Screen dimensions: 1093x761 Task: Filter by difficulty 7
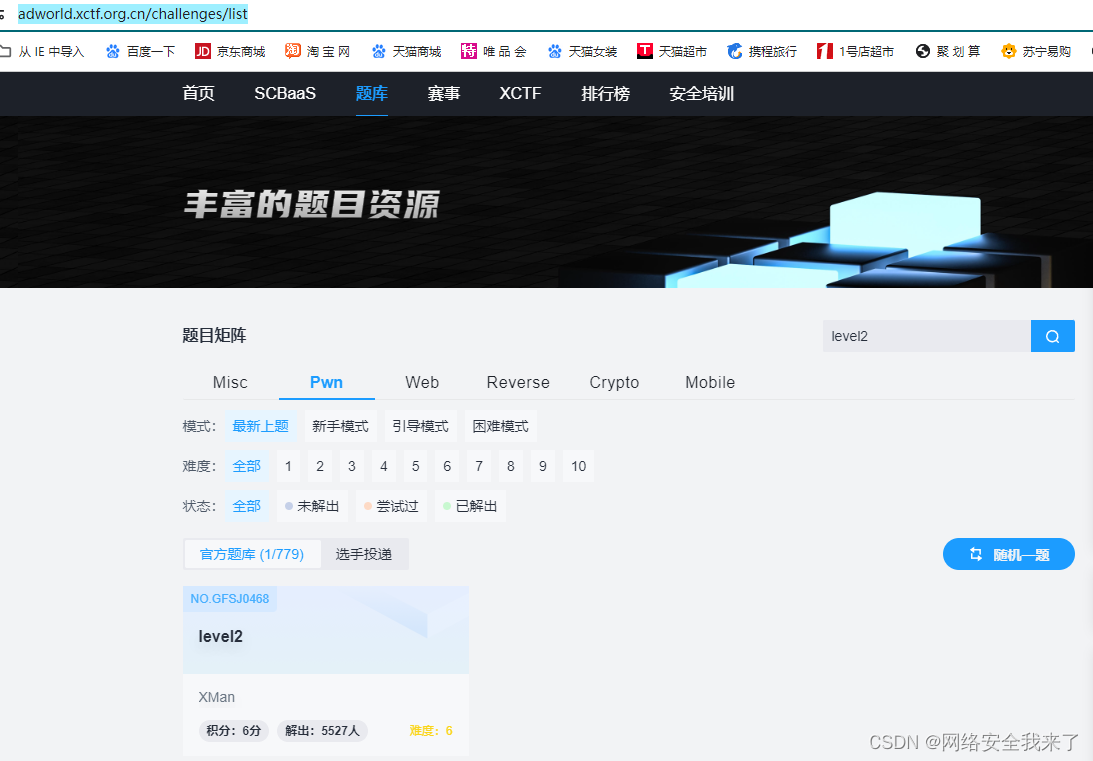click(x=479, y=466)
